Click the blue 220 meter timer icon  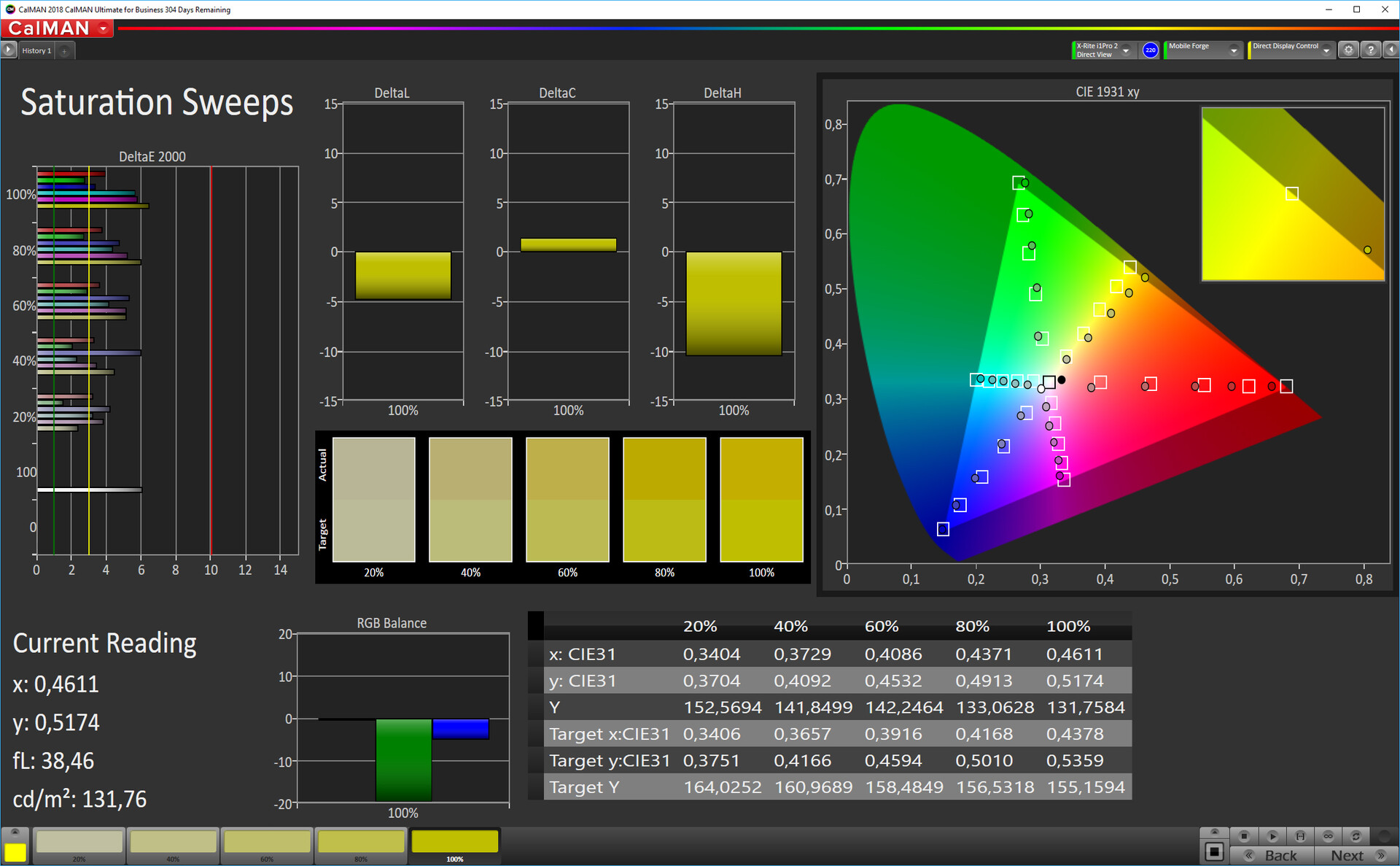(x=1150, y=50)
